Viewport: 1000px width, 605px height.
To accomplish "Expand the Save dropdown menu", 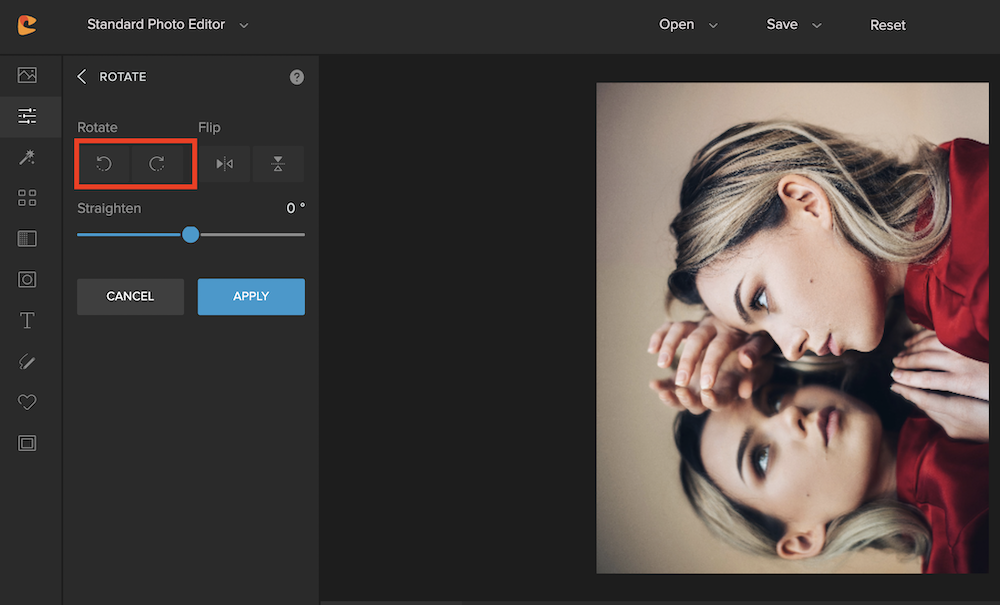I will 794,25.
